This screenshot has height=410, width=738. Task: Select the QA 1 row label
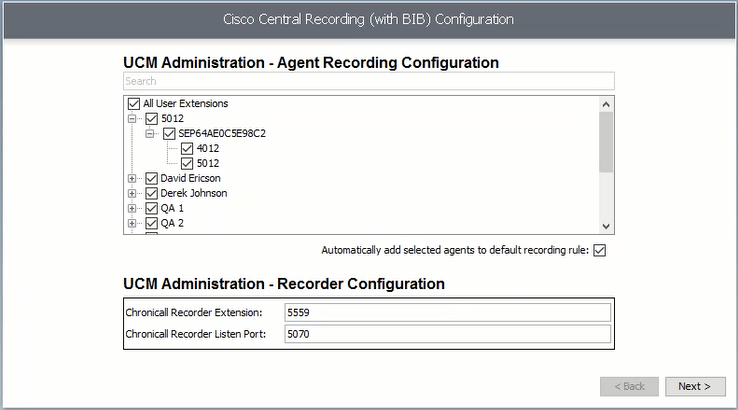tap(172, 209)
